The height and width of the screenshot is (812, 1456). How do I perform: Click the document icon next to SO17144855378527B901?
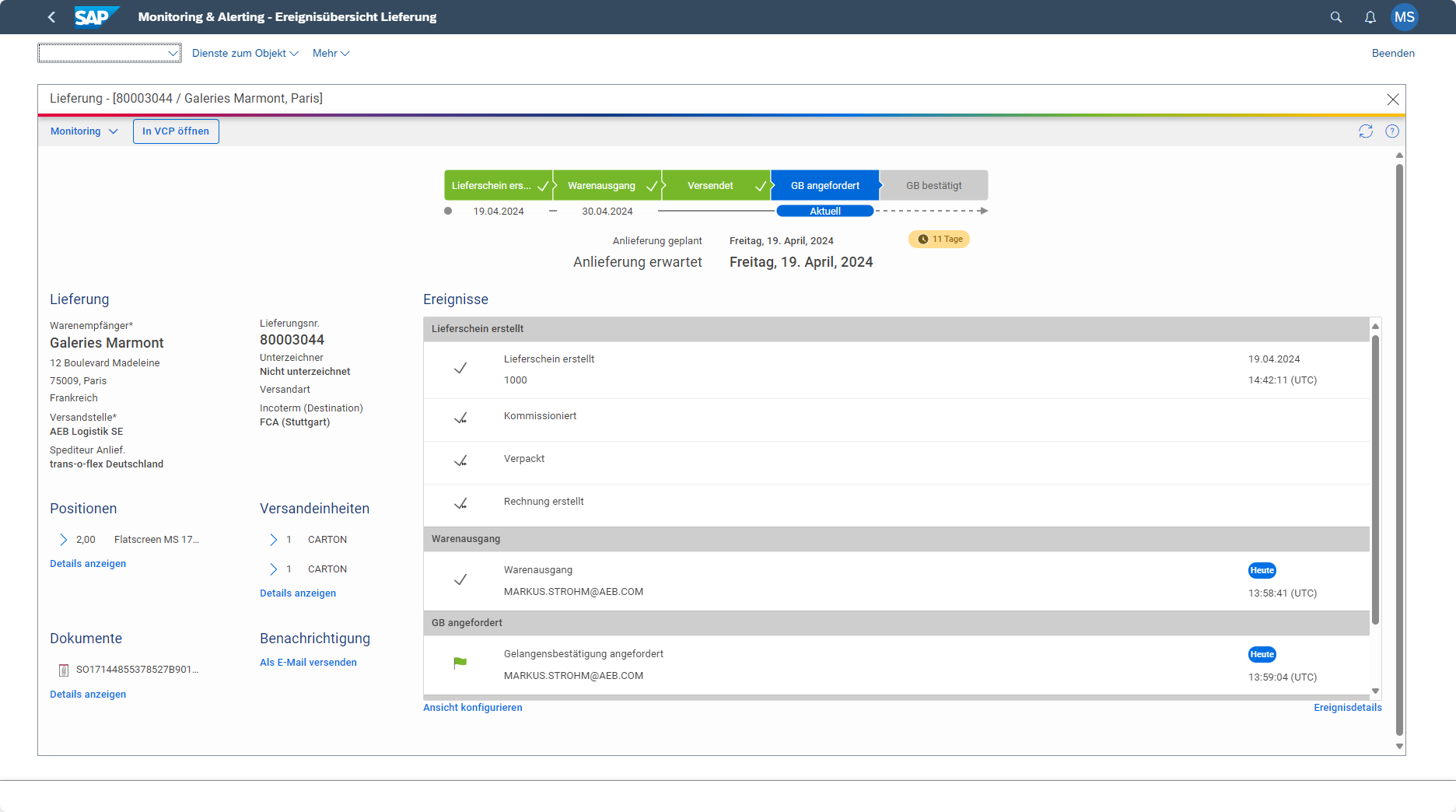coord(63,670)
